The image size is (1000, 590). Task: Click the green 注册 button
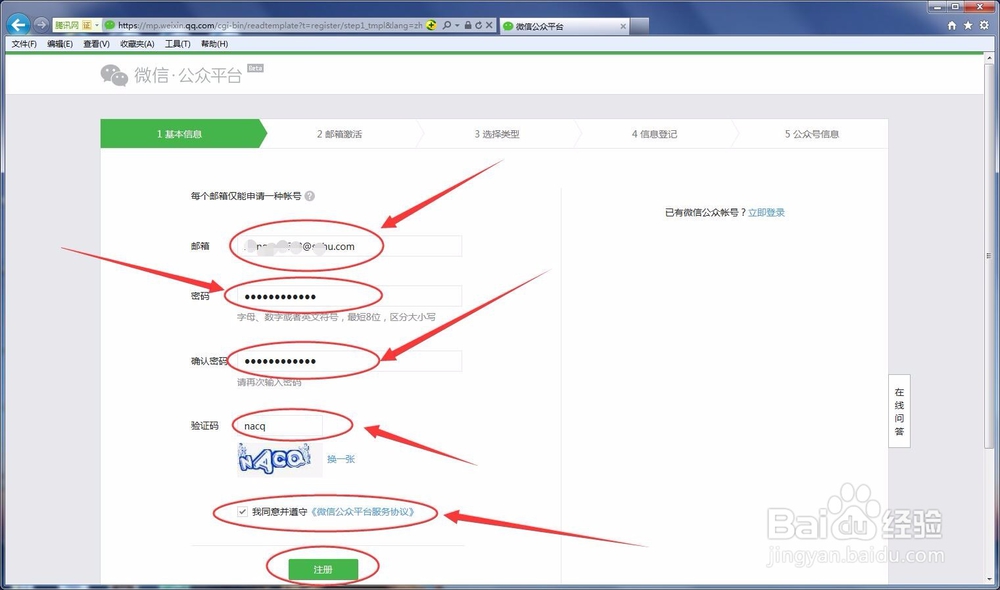click(323, 569)
